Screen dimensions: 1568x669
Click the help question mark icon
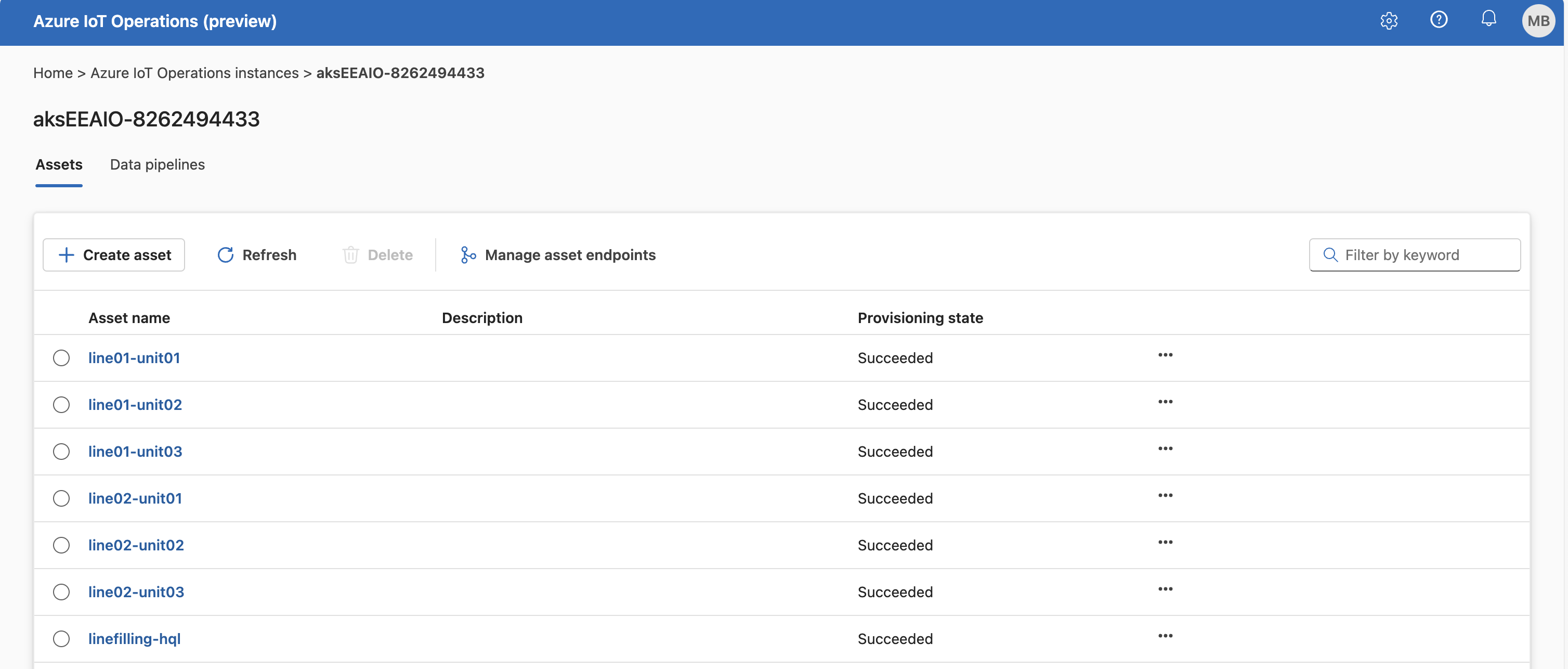pyautogui.click(x=1439, y=20)
